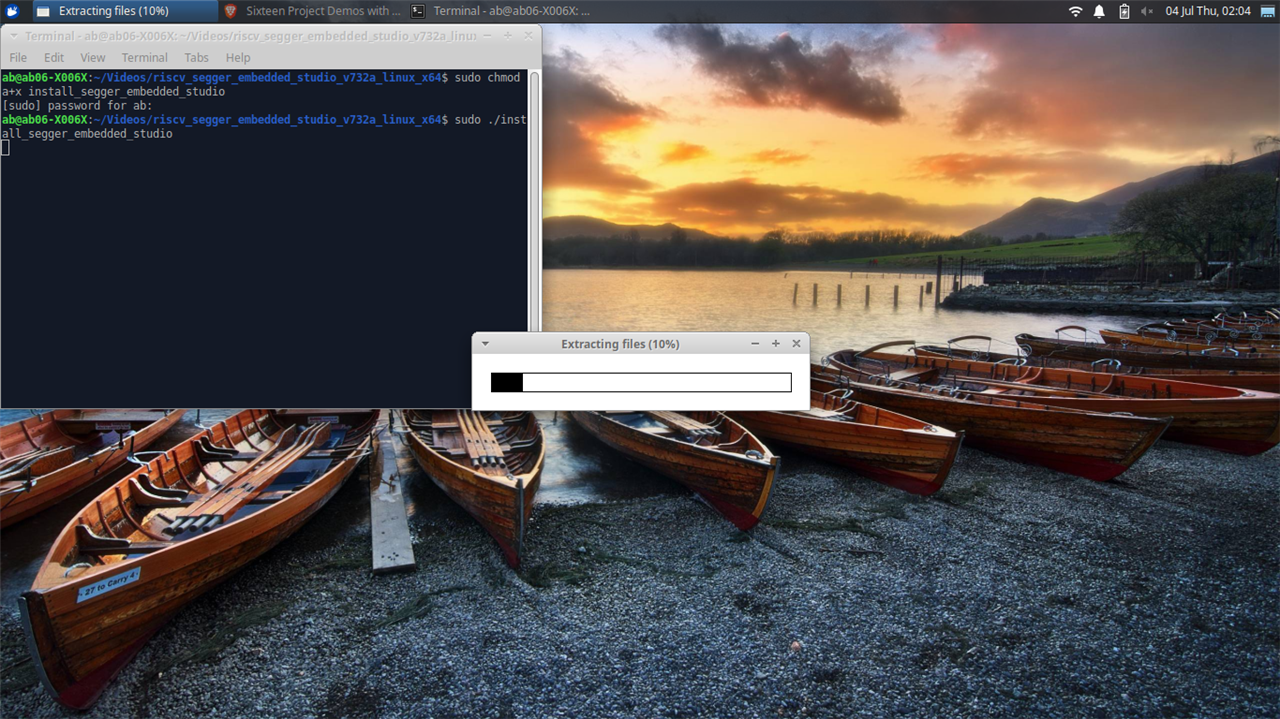The width and height of the screenshot is (1280, 719).
Task: Open the date and time clock
Action: tap(1208, 11)
